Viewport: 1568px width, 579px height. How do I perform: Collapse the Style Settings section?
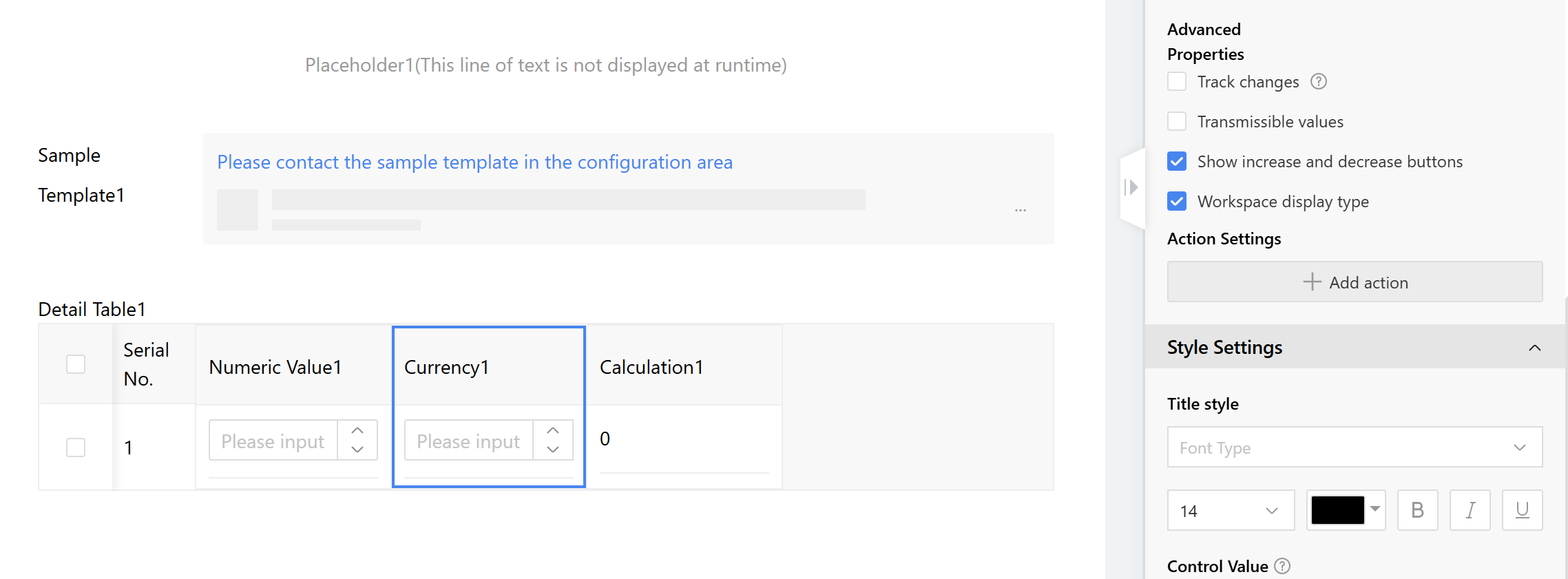pos(1534,348)
